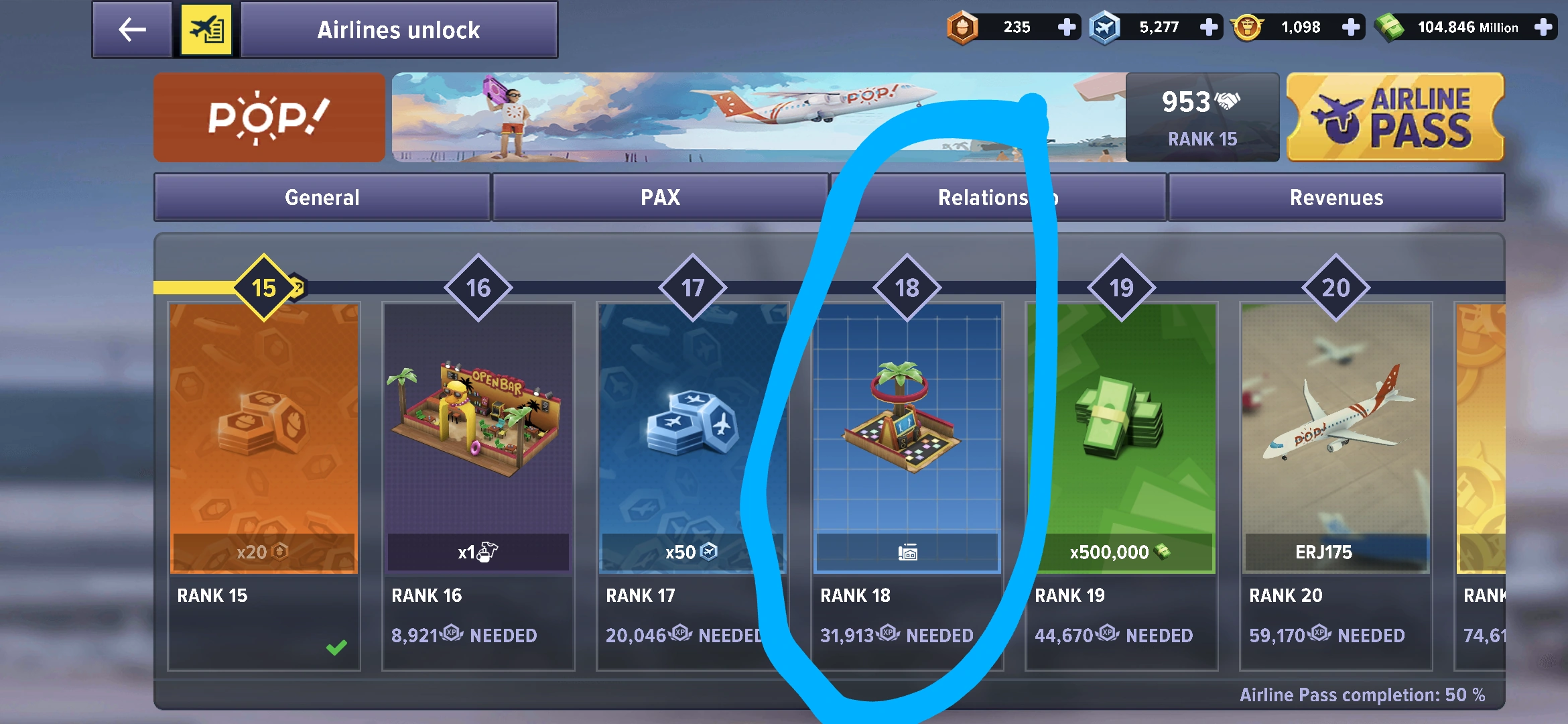The width and height of the screenshot is (1568, 724).
Task: Tap the POP! airline logo
Action: 269,117
